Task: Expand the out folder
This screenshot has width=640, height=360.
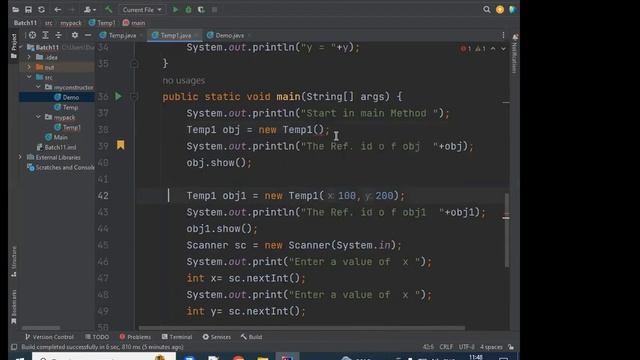Action: click(29, 67)
